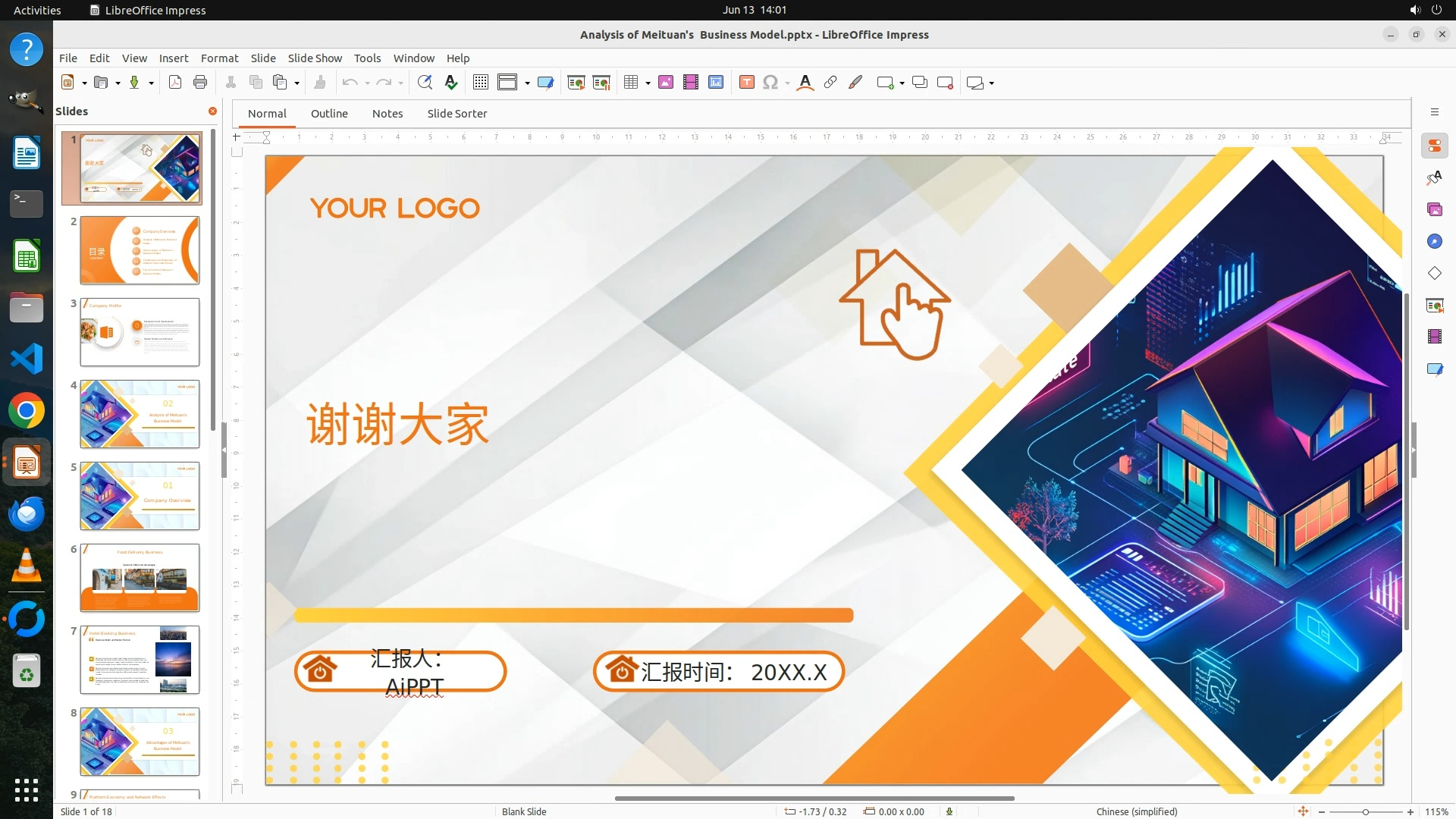This screenshot has height=819, width=1456.
Task: Toggle the Display Grid button
Action: point(481,83)
